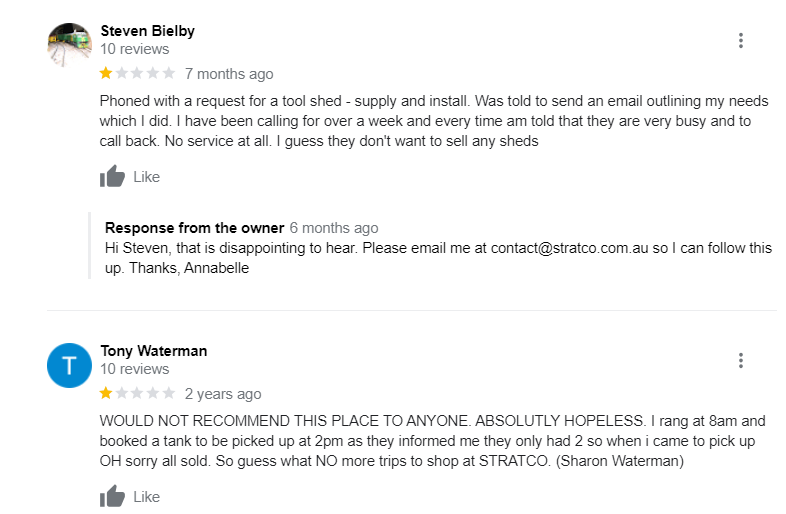Click the Tony Waterman reviewer name
The height and width of the screenshot is (514, 786).
pyautogui.click(x=153, y=351)
